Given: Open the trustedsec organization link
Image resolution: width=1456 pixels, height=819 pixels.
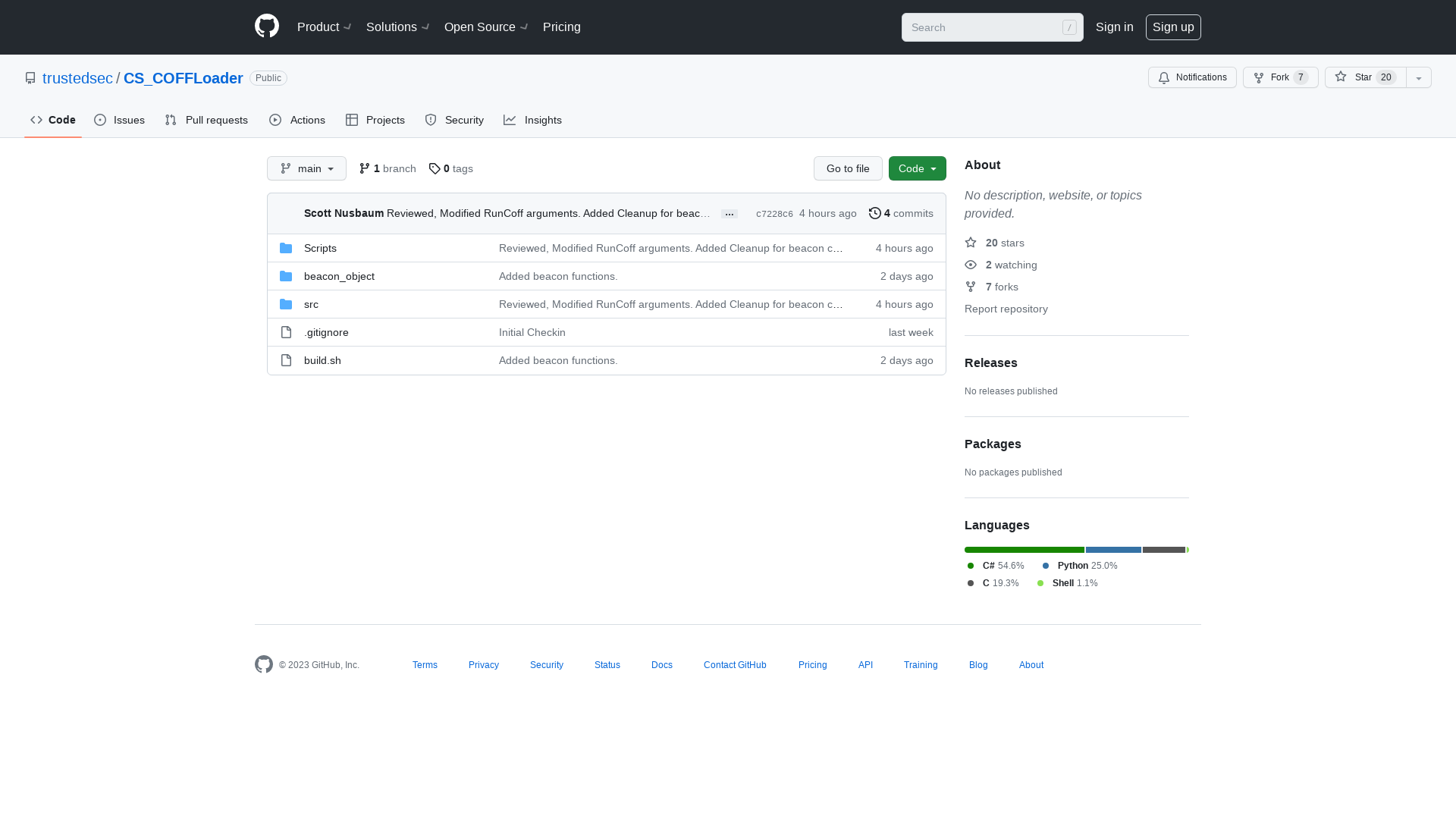Looking at the screenshot, I should [x=77, y=78].
